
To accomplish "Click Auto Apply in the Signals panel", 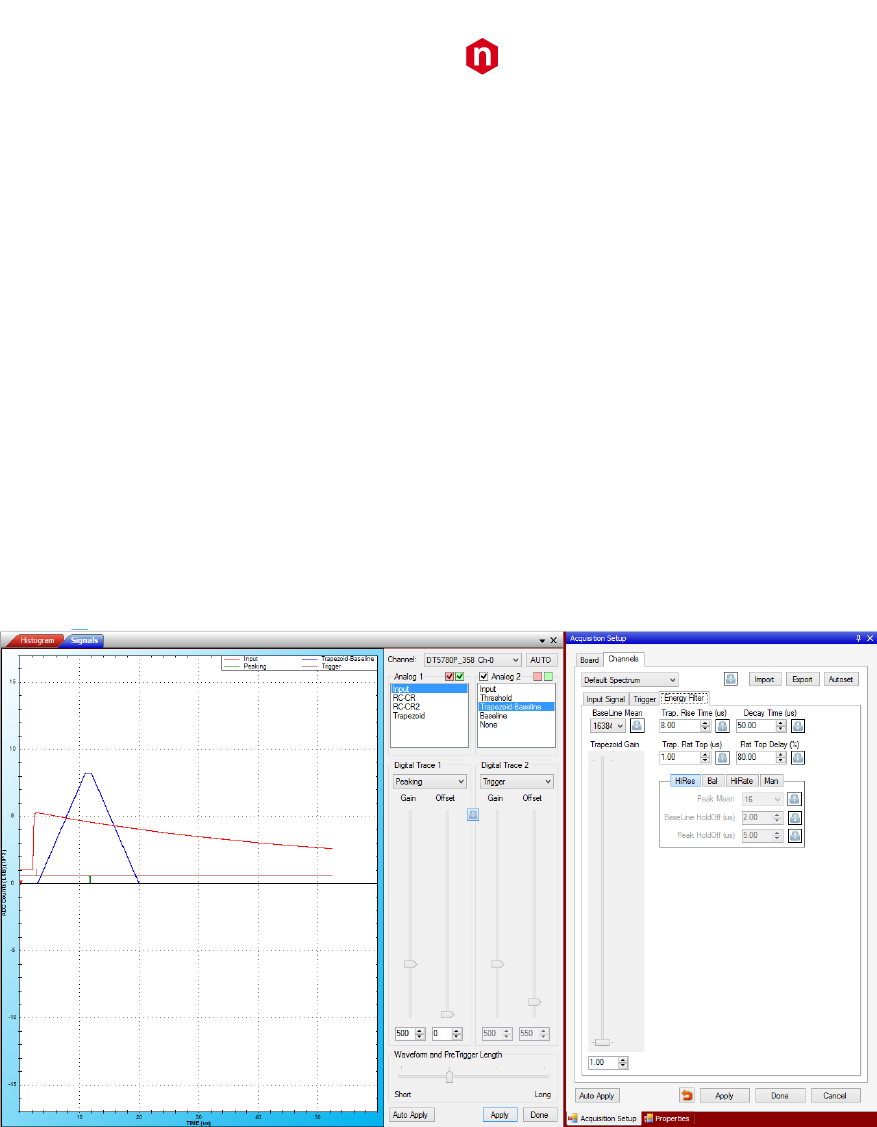I will tap(410, 1115).
